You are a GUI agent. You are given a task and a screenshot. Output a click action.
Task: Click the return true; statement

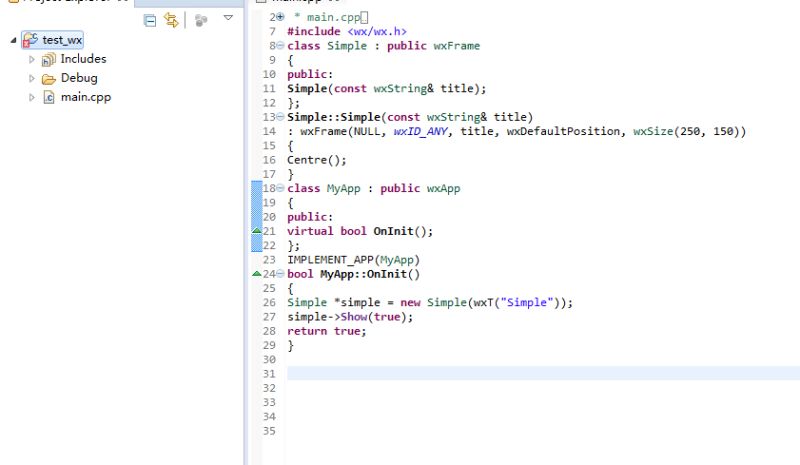(x=327, y=331)
